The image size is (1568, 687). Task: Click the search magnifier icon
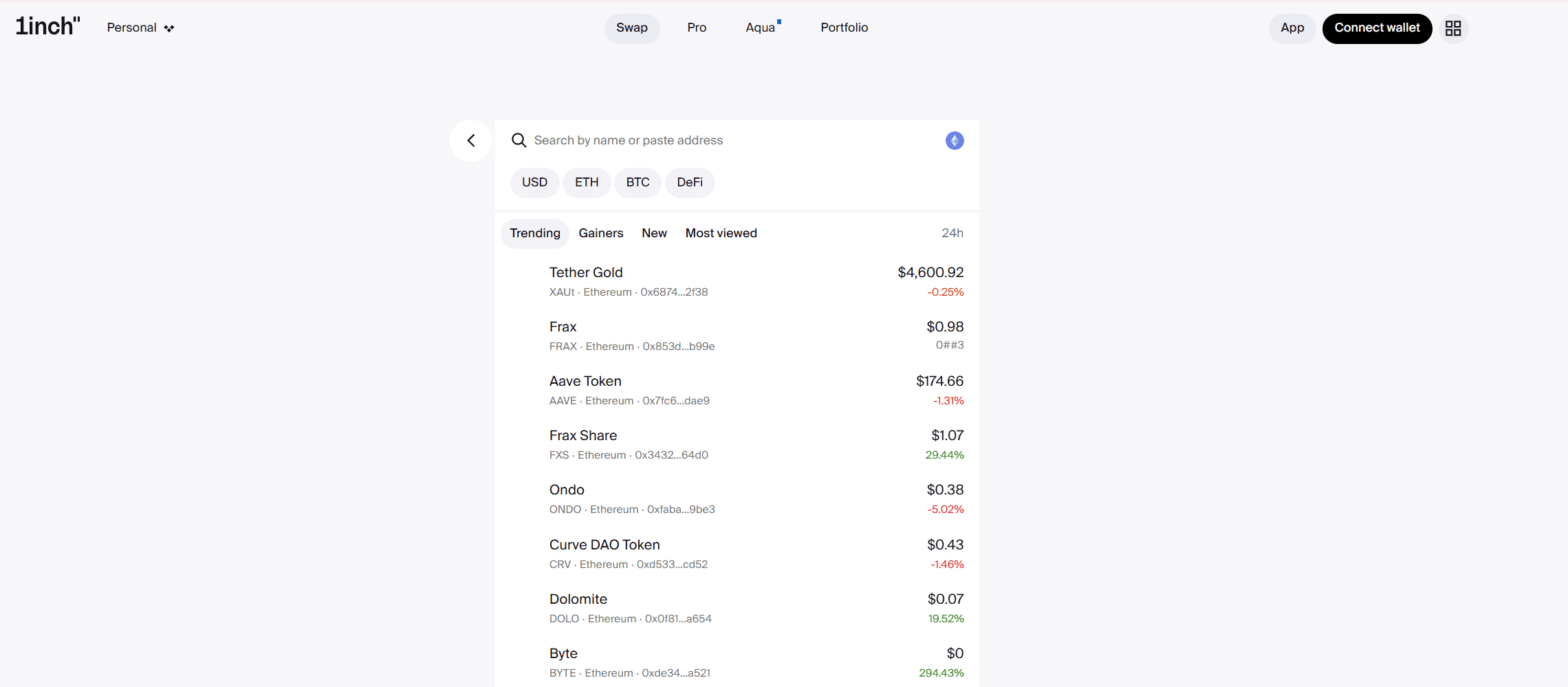(x=519, y=141)
